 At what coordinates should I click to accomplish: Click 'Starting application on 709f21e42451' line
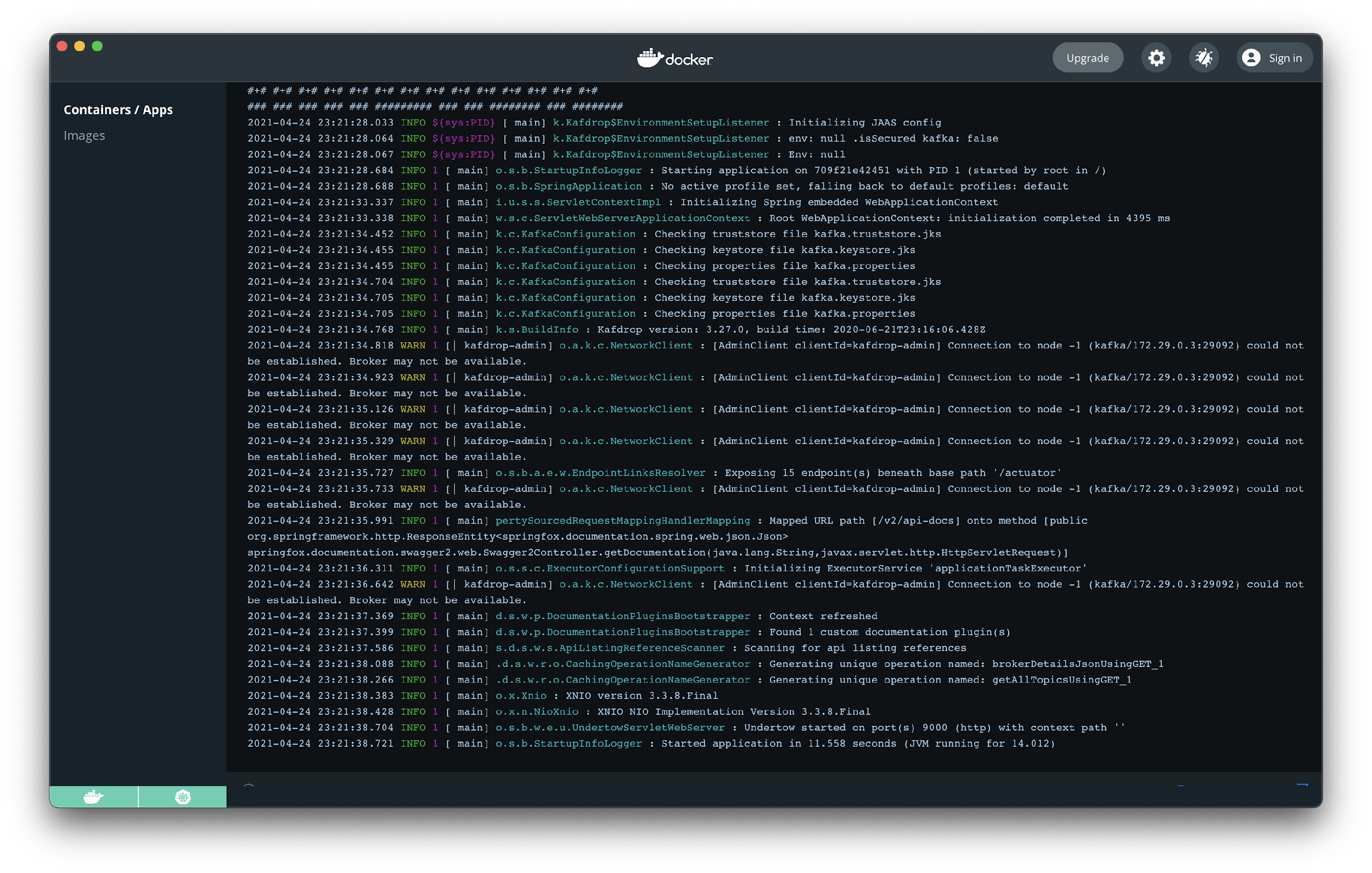point(677,171)
